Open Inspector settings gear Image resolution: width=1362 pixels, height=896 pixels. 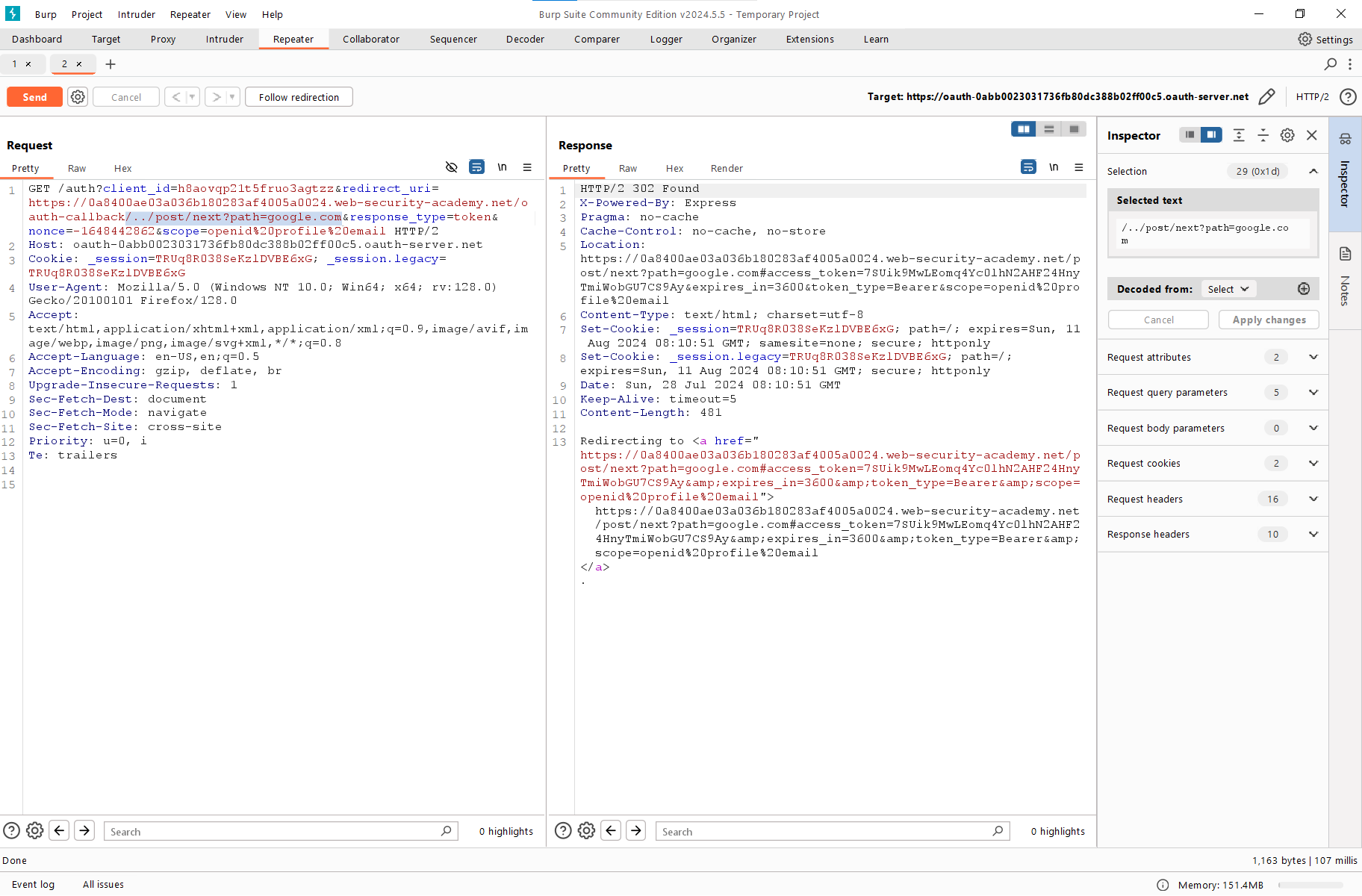(x=1287, y=135)
